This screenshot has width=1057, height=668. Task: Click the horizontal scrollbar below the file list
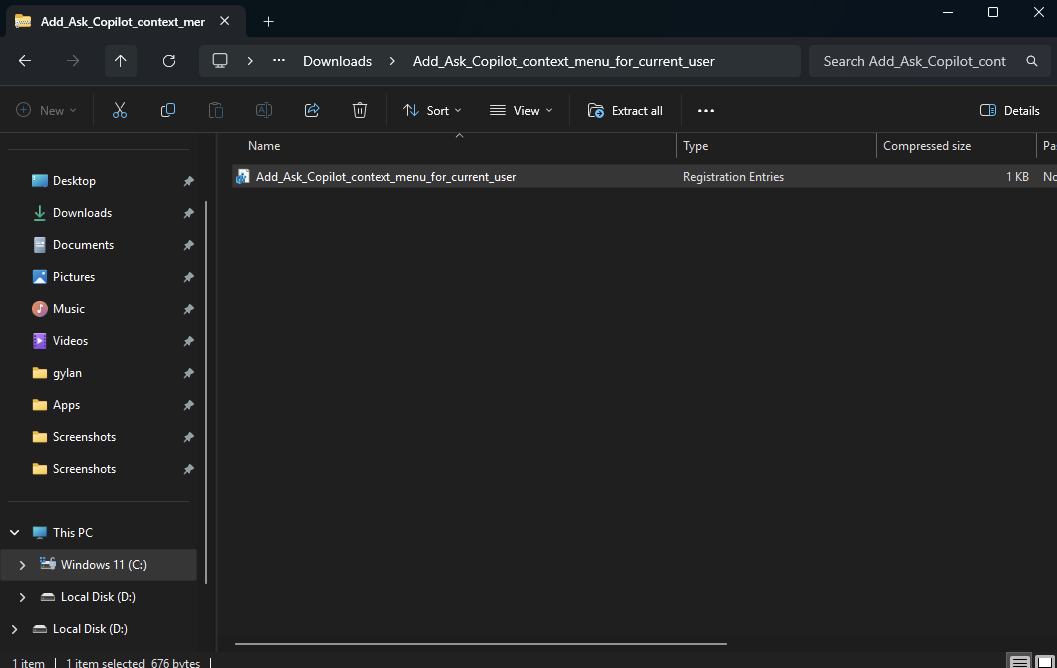481,644
